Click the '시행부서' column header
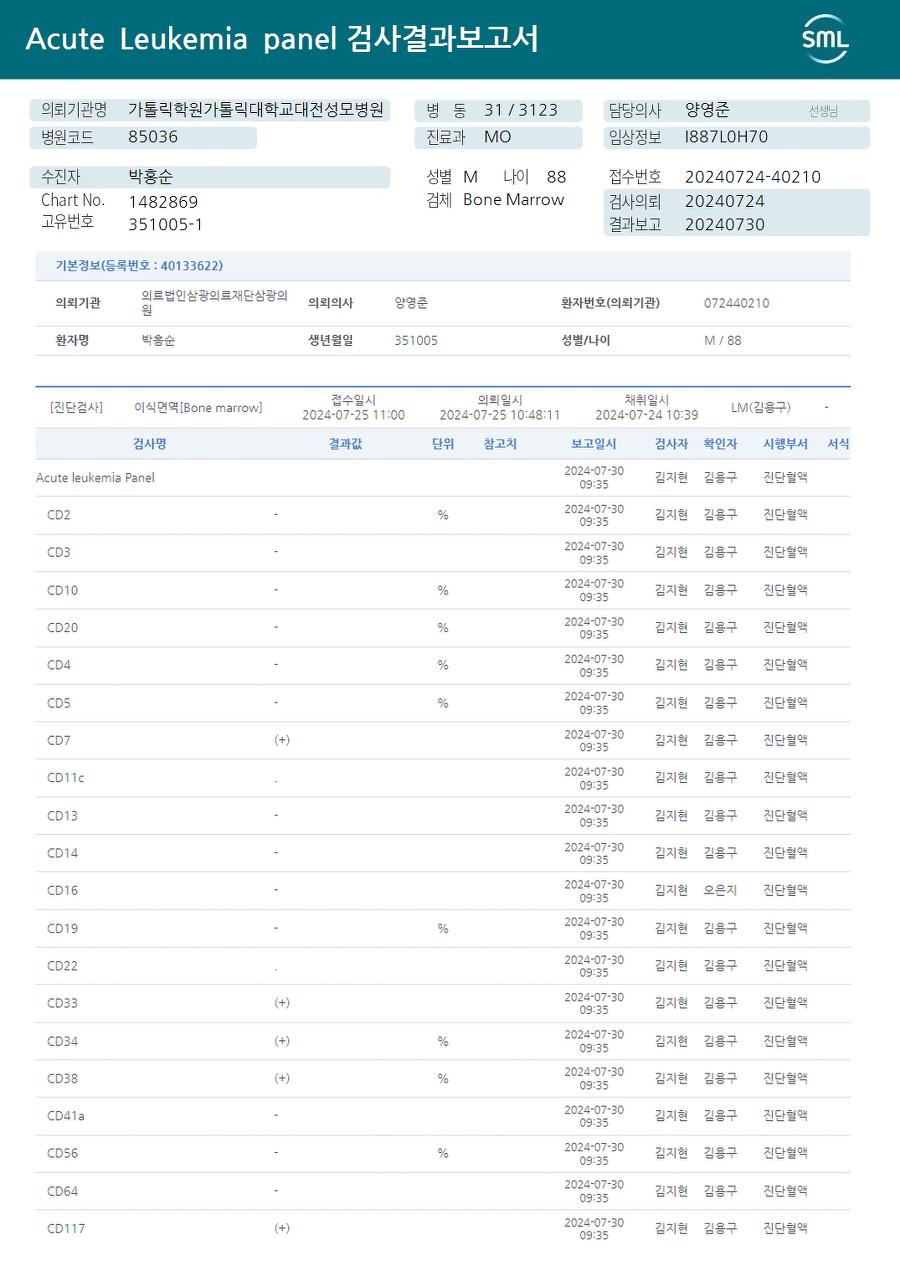900x1271 pixels. click(x=785, y=444)
